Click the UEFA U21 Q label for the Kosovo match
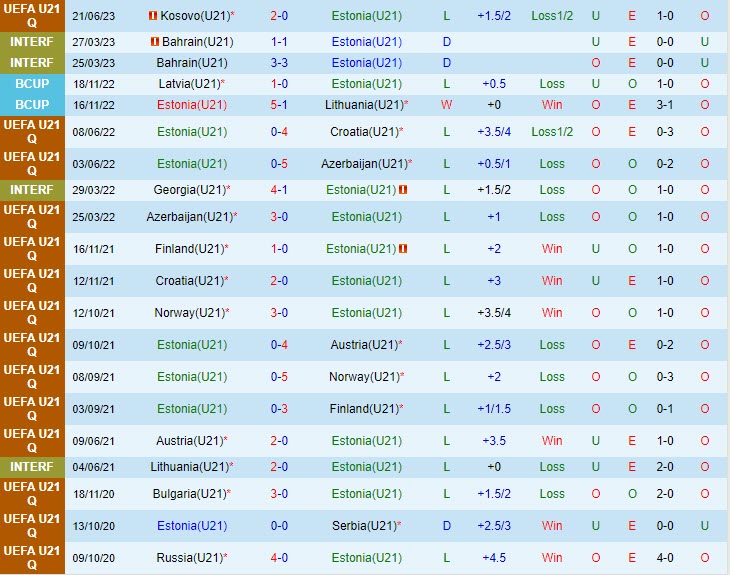This screenshot has height=575, width=730. 32,17
